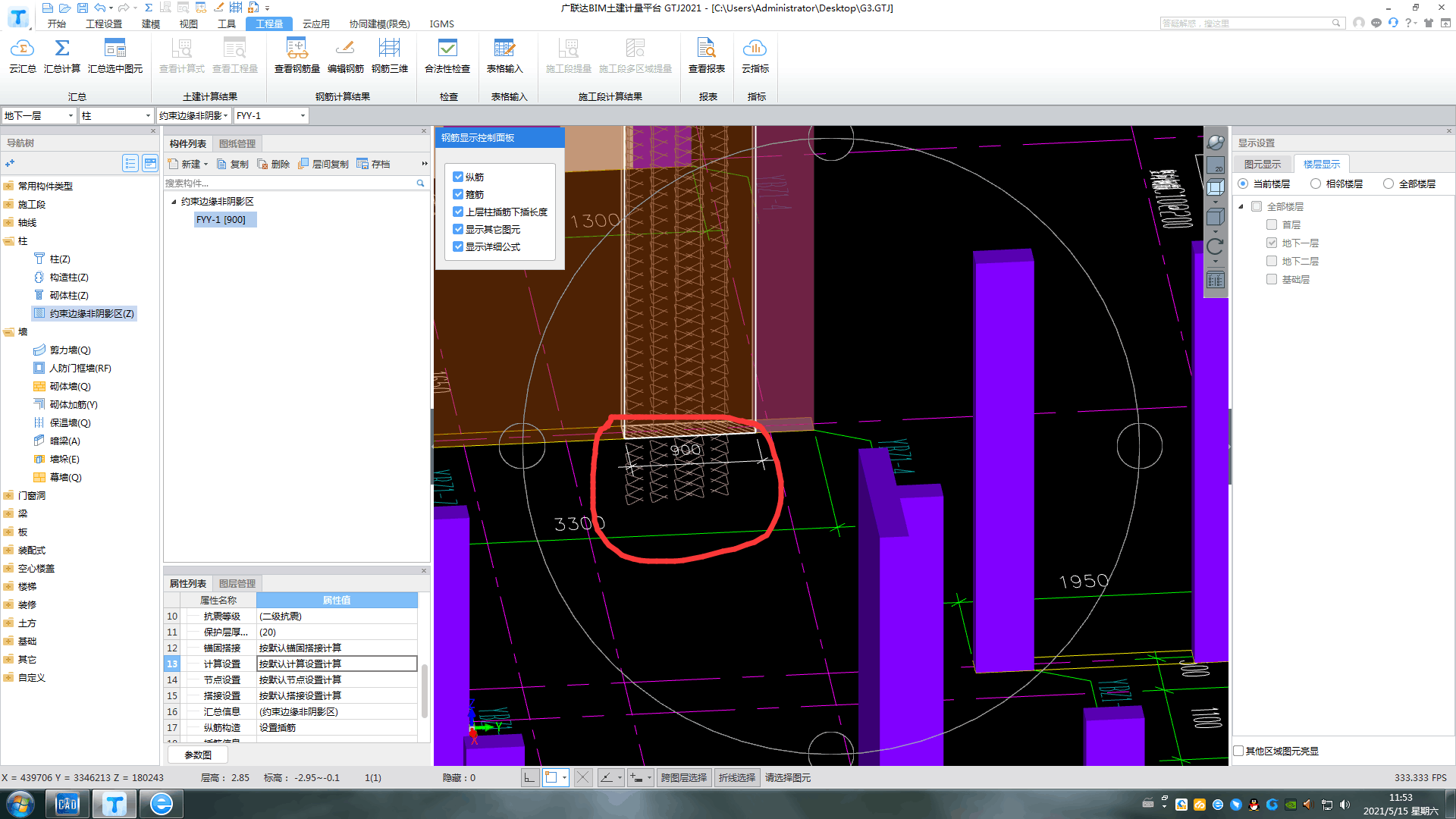The height and width of the screenshot is (819, 1456).
Task: Click 删除 in the component list toolbar
Action: click(274, 164)
